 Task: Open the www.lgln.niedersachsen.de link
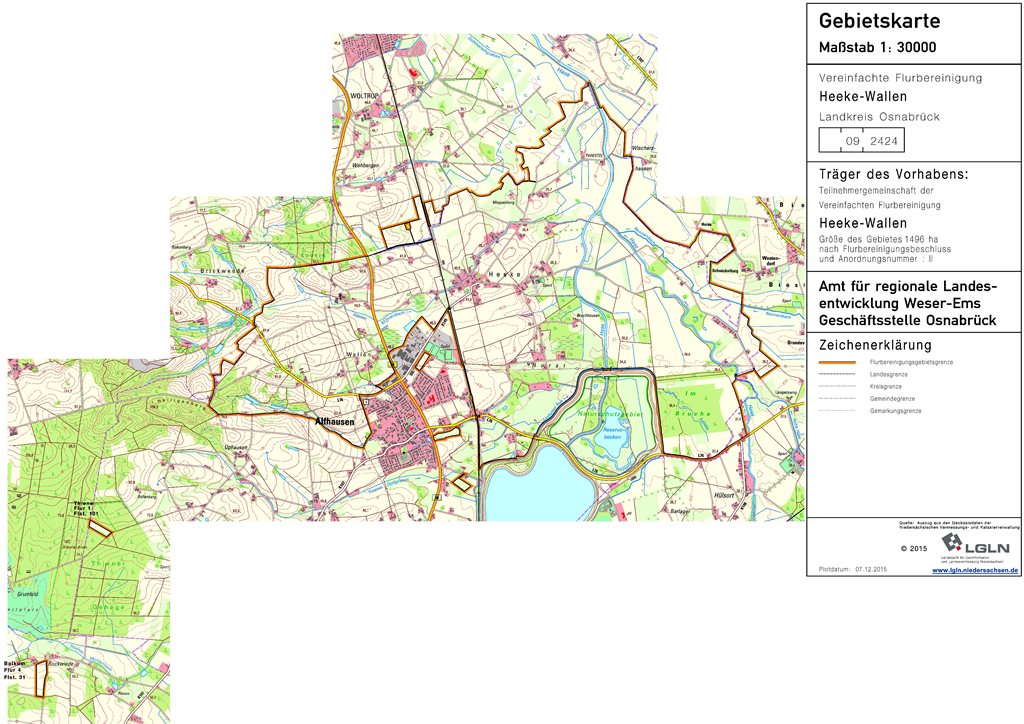975,569
